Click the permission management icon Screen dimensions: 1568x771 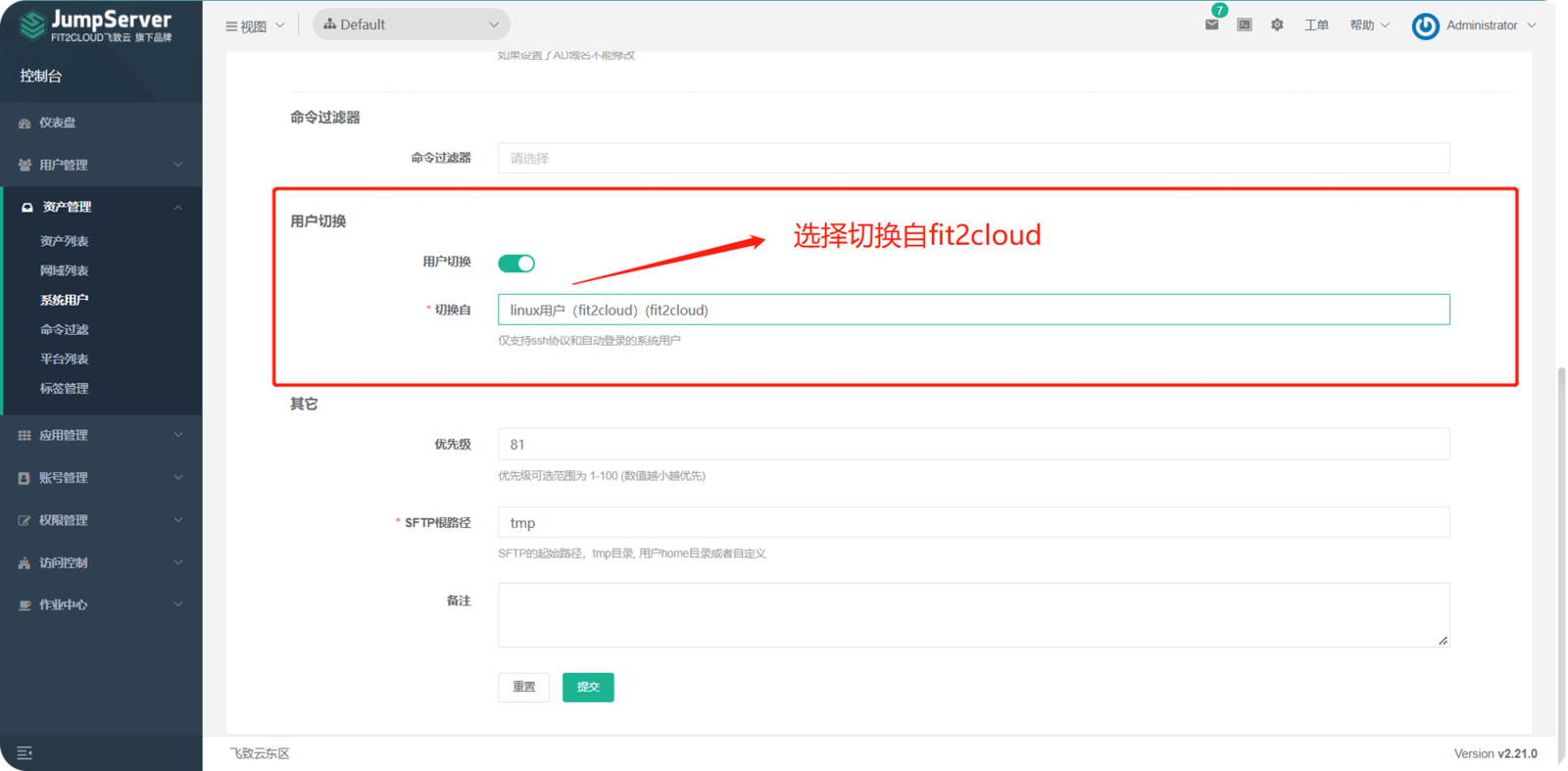click(24, 520)
